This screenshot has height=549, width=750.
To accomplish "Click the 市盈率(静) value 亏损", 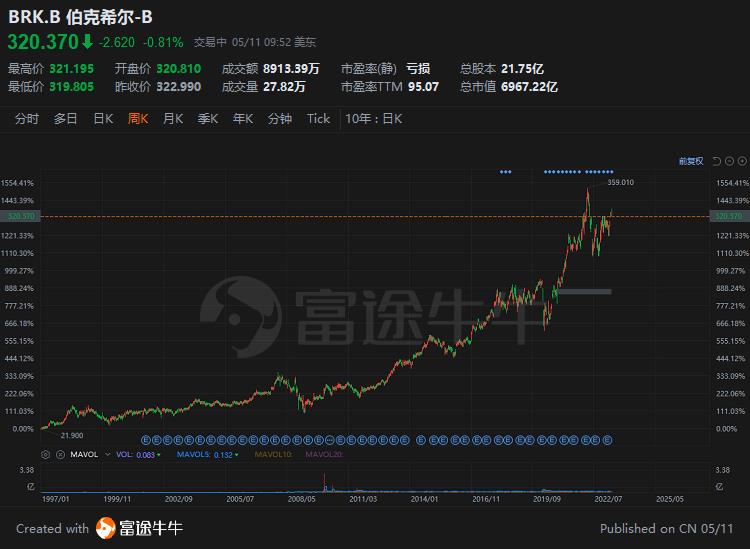I will click(418, 69).
